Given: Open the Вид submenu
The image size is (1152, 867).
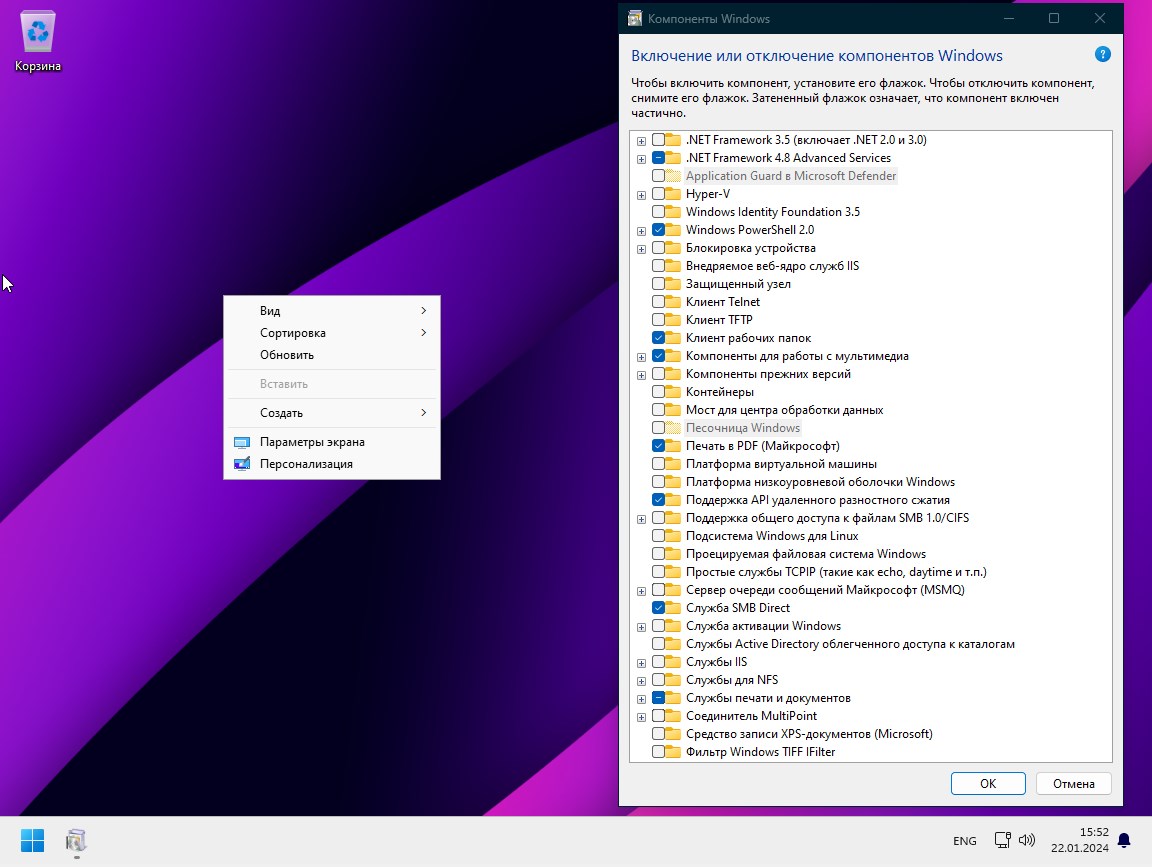Looking at the screenshot, I should 332,311.
